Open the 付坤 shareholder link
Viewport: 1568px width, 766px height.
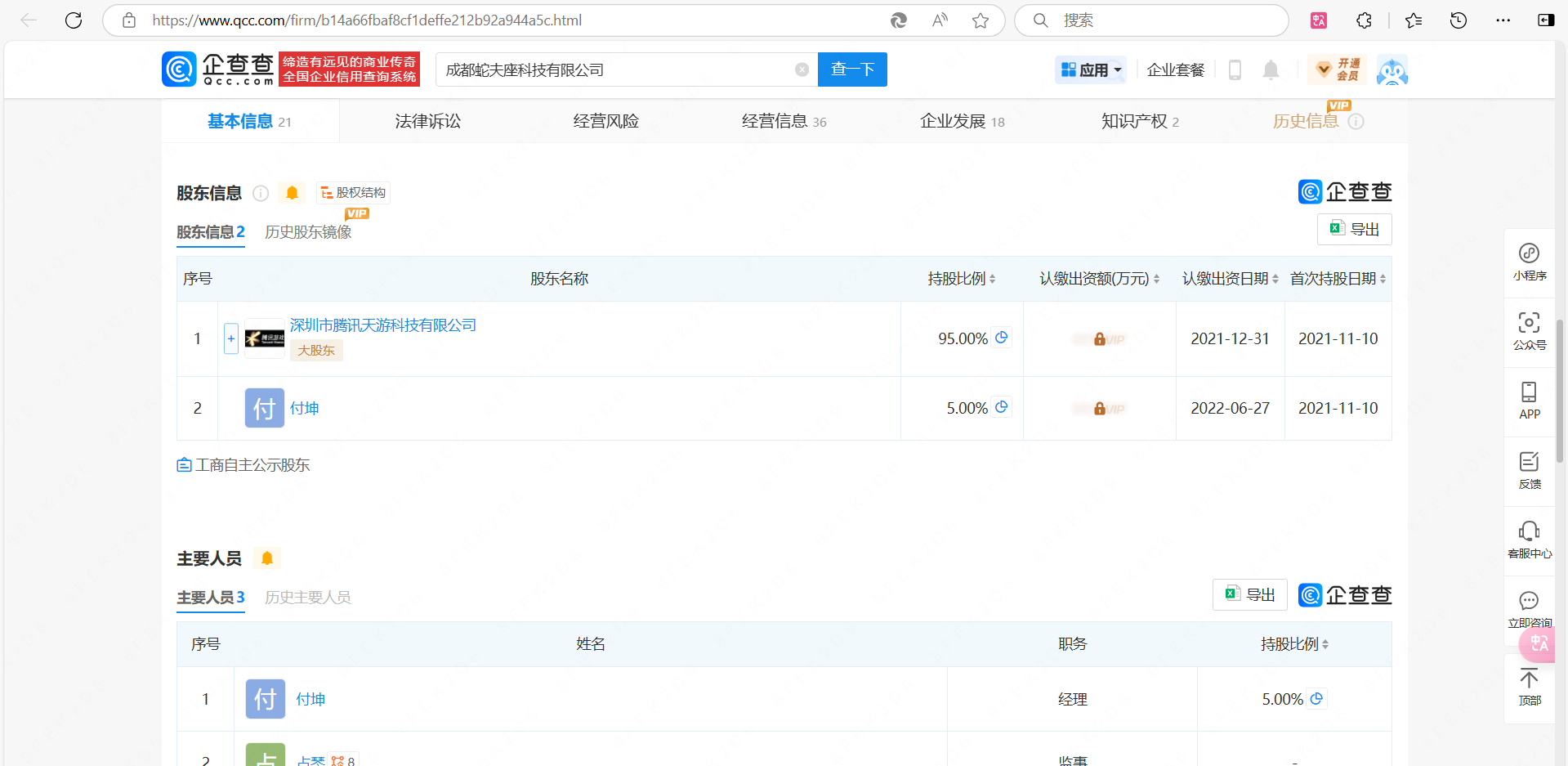tap(304, 408)
